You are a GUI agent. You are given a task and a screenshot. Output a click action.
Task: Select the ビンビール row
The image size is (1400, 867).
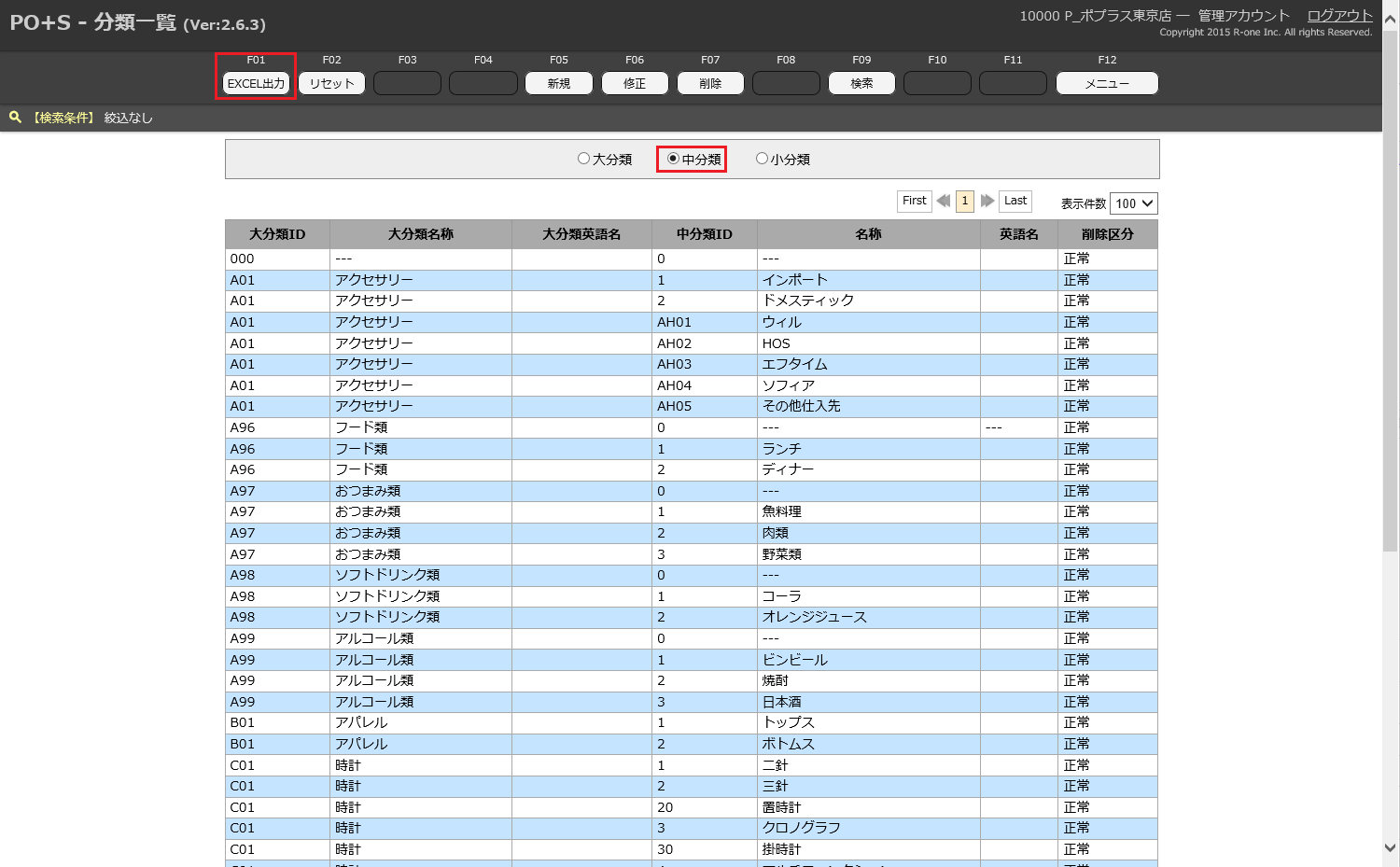(x=794, y=660)
